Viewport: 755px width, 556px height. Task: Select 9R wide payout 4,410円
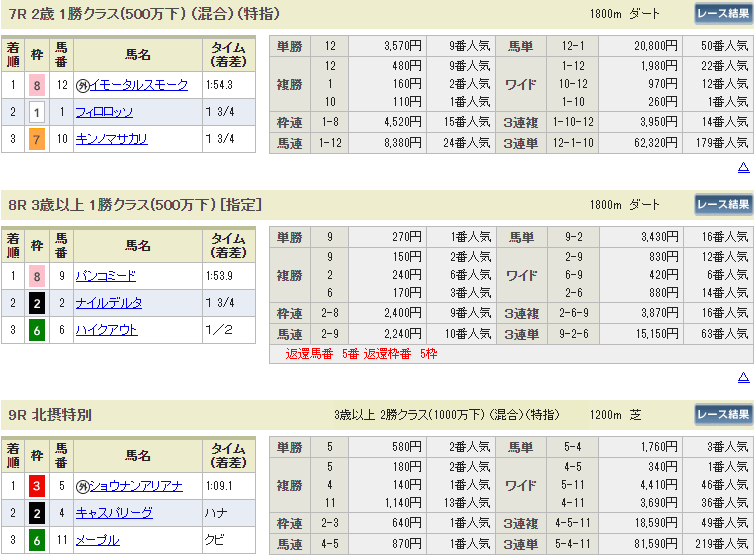click(x=659, y=485)
